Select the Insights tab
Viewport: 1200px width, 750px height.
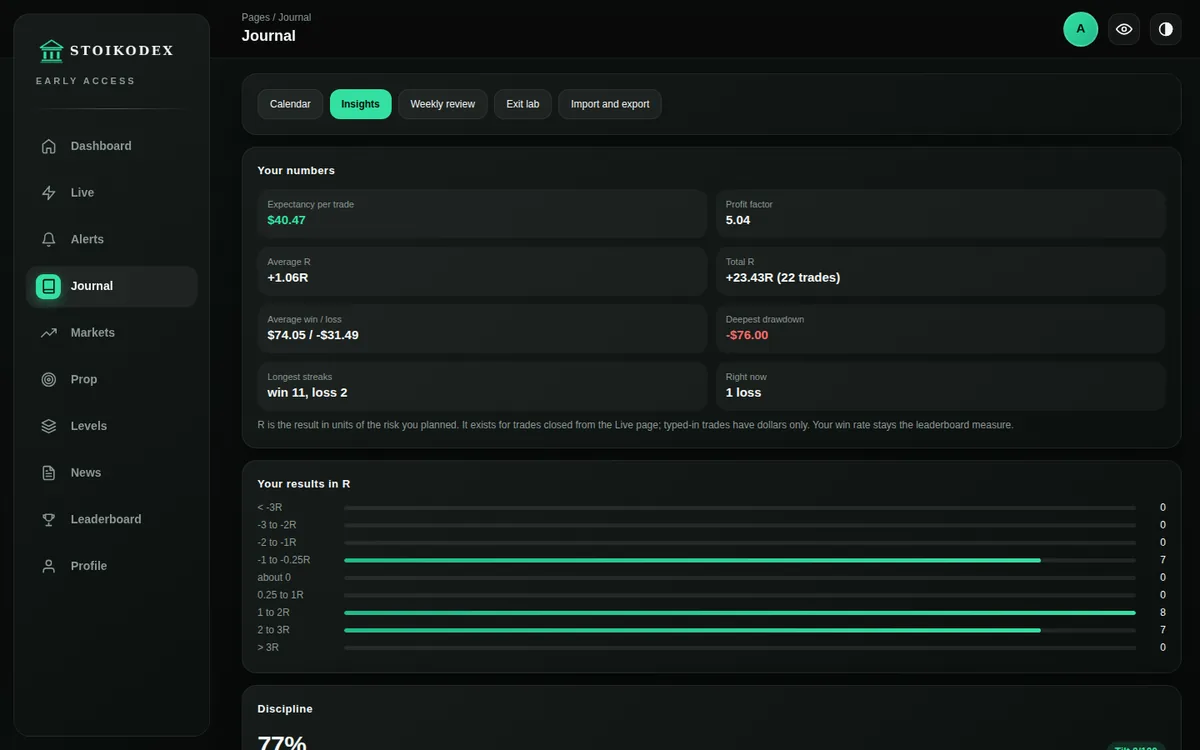pos(360,104)
